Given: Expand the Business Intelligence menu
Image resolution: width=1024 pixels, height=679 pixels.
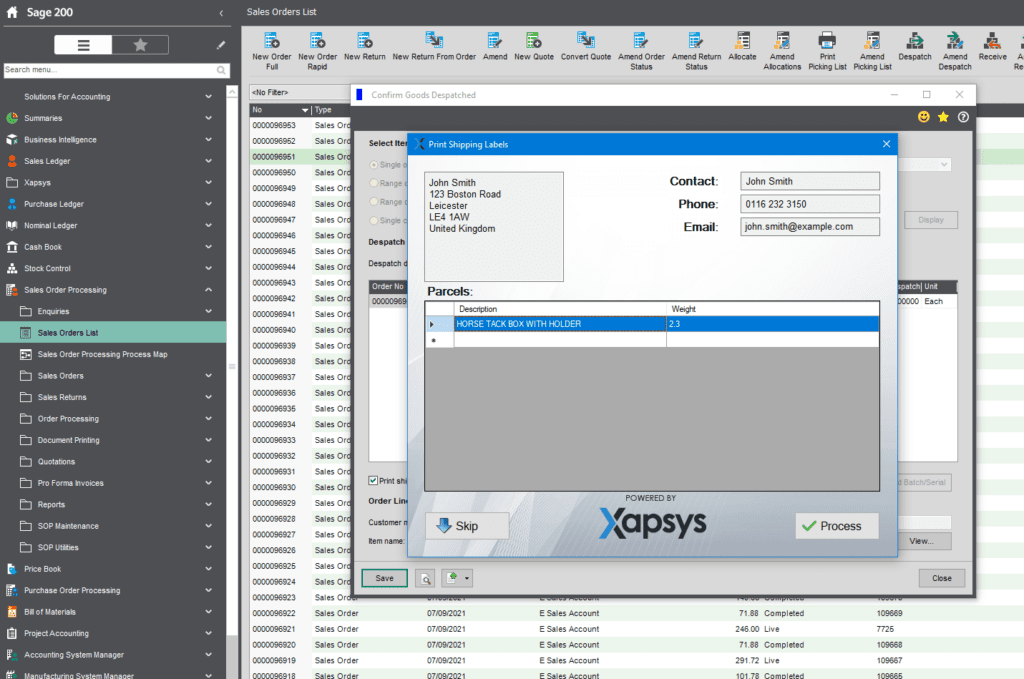Looking at the screenshot, I should [x=208, y=140].
